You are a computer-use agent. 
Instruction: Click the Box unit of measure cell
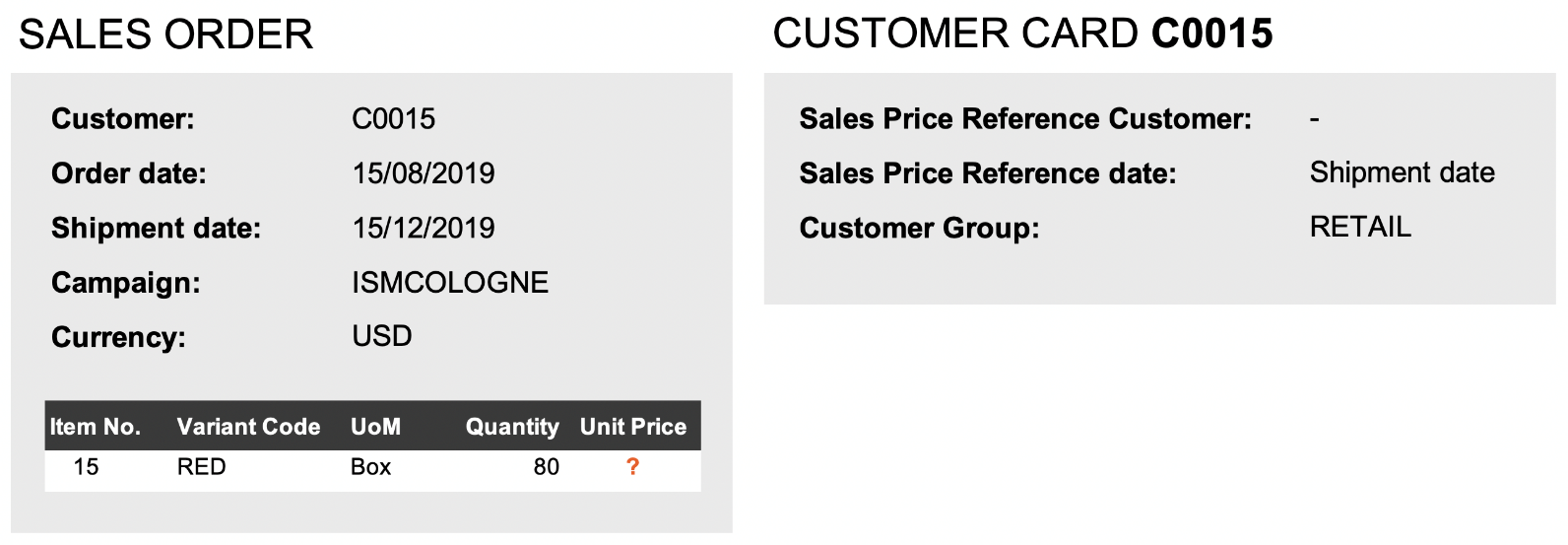tap(371, 467)
